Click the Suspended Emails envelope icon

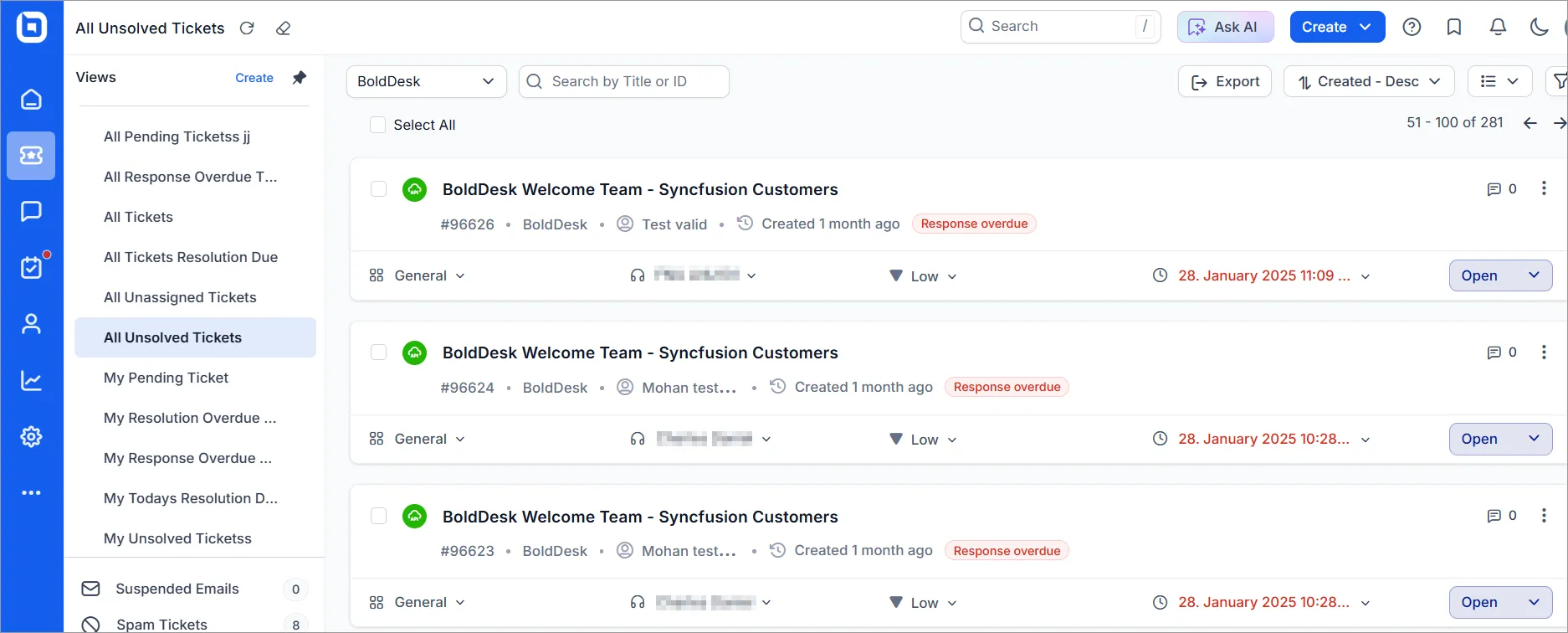click(x=90, y=589)
